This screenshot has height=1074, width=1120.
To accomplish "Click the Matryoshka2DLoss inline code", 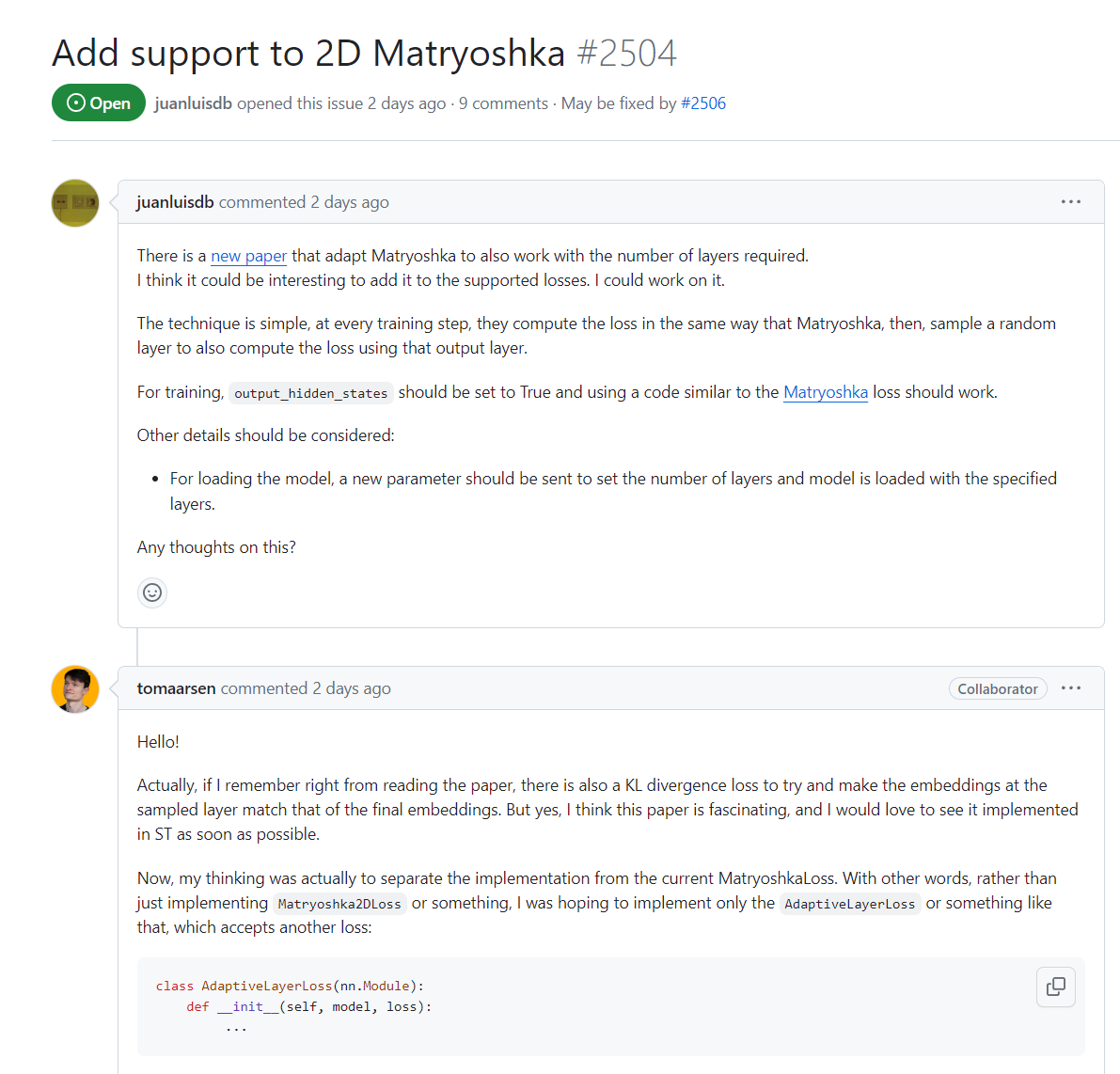I will pyautogui.click(x=339, y=904).
